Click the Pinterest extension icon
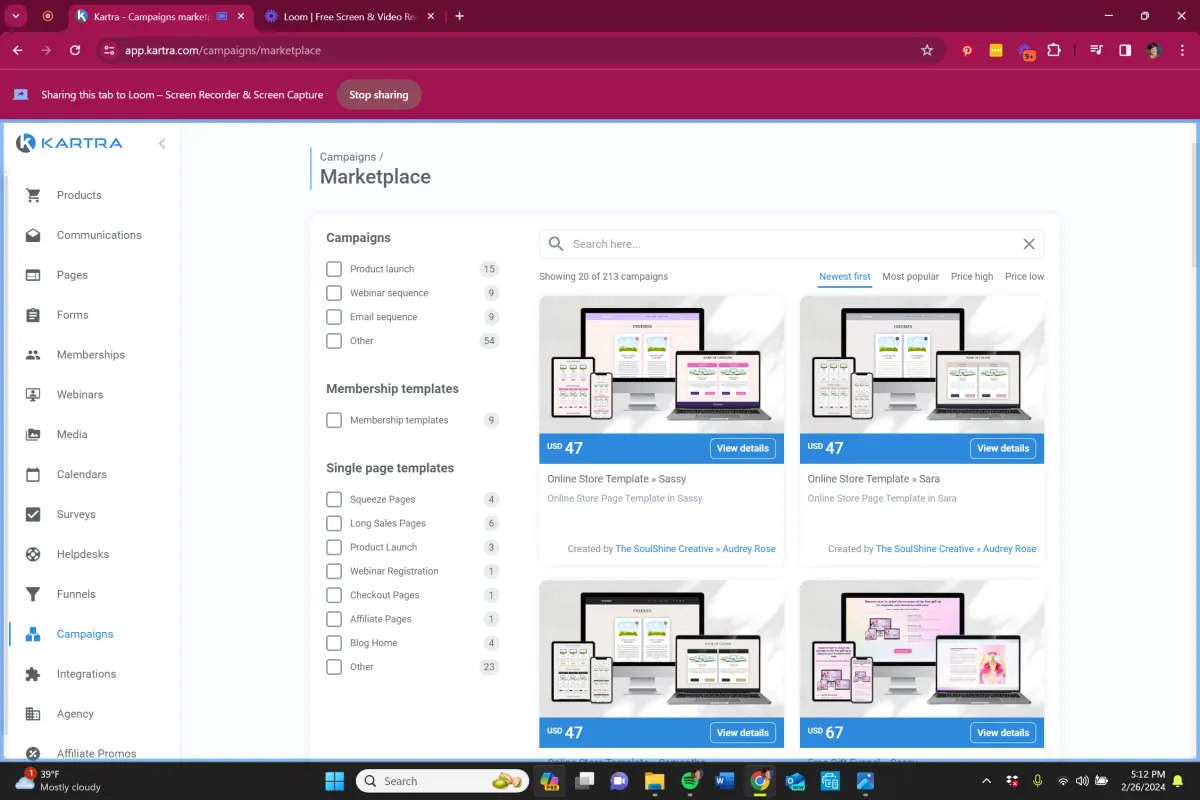The height and width of the screenshot is (800, 1200). tap(967, 50)
